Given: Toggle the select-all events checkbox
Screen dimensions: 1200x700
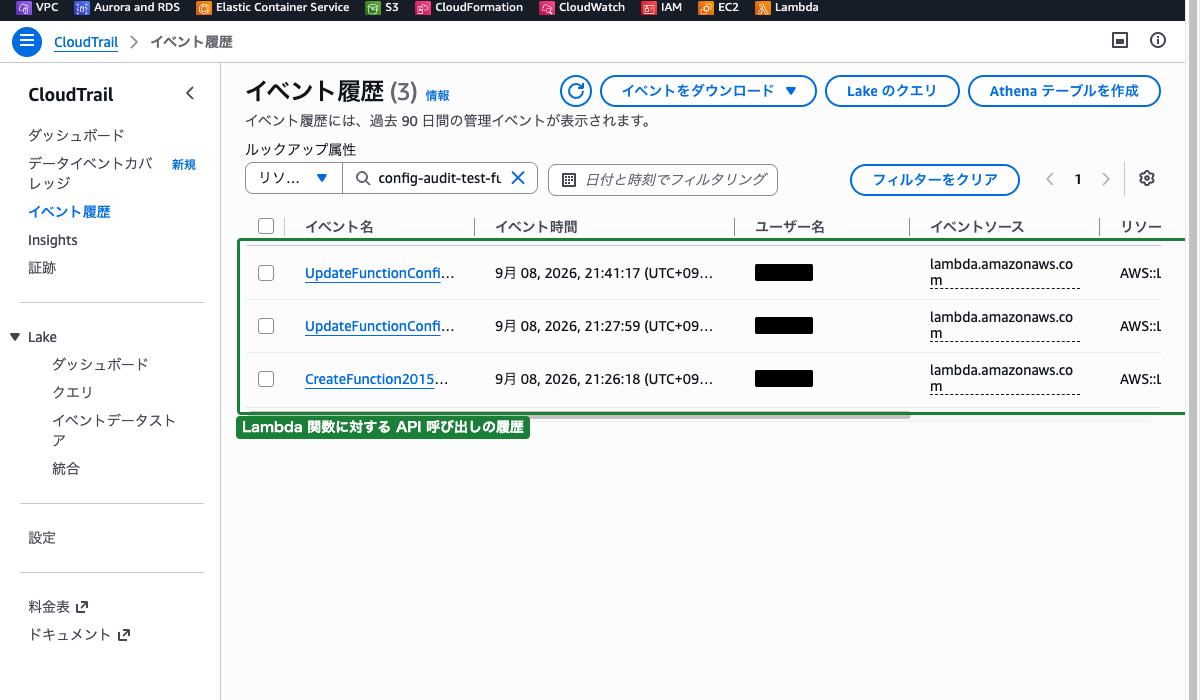Looking at the screenshot, I should (266, 226).
